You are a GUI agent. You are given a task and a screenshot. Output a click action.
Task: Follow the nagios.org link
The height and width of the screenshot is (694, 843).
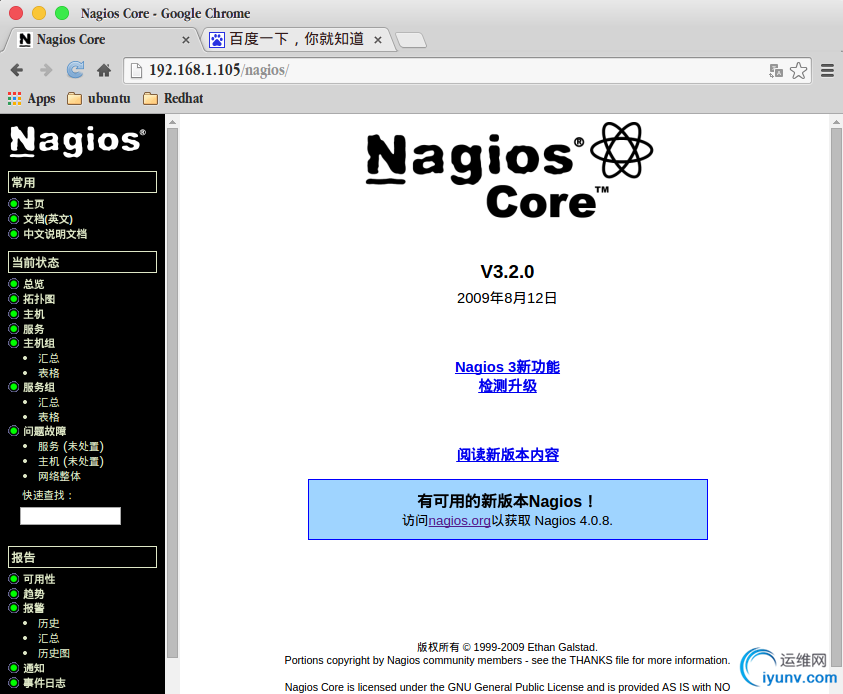coord(460,521)
